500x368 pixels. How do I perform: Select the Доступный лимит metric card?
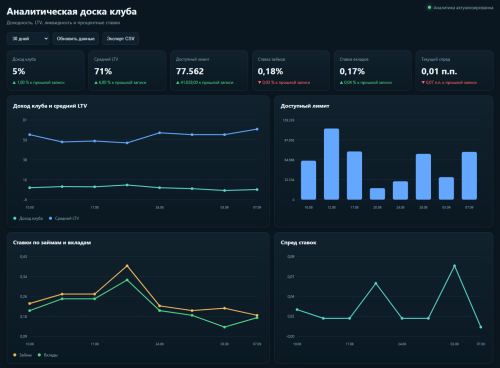209,70
